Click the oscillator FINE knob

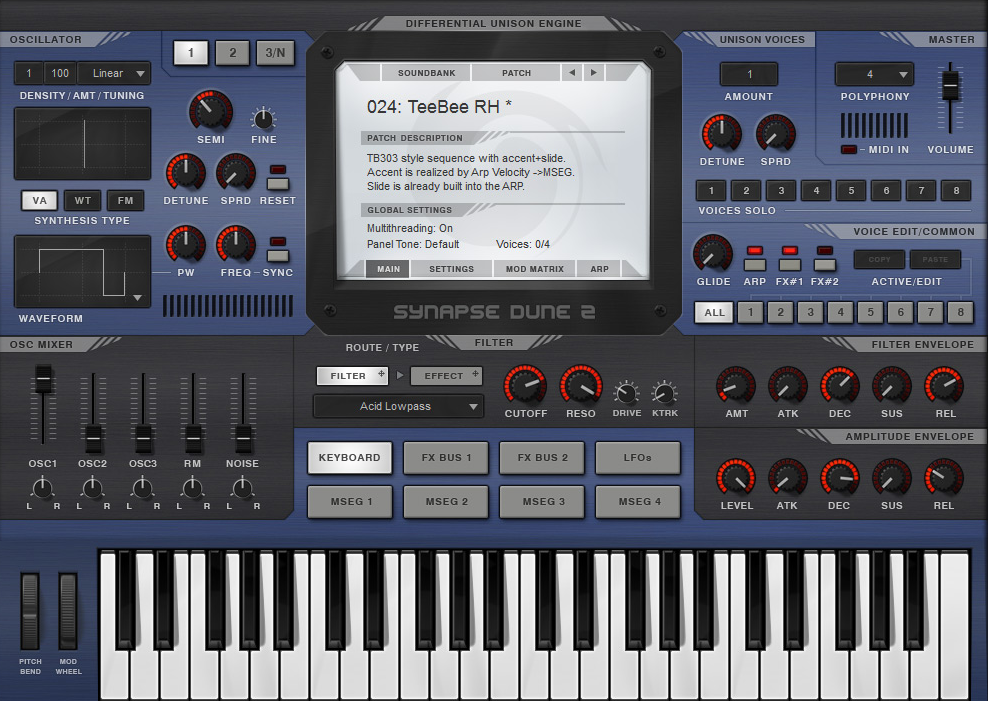click(x=263, y=118)
